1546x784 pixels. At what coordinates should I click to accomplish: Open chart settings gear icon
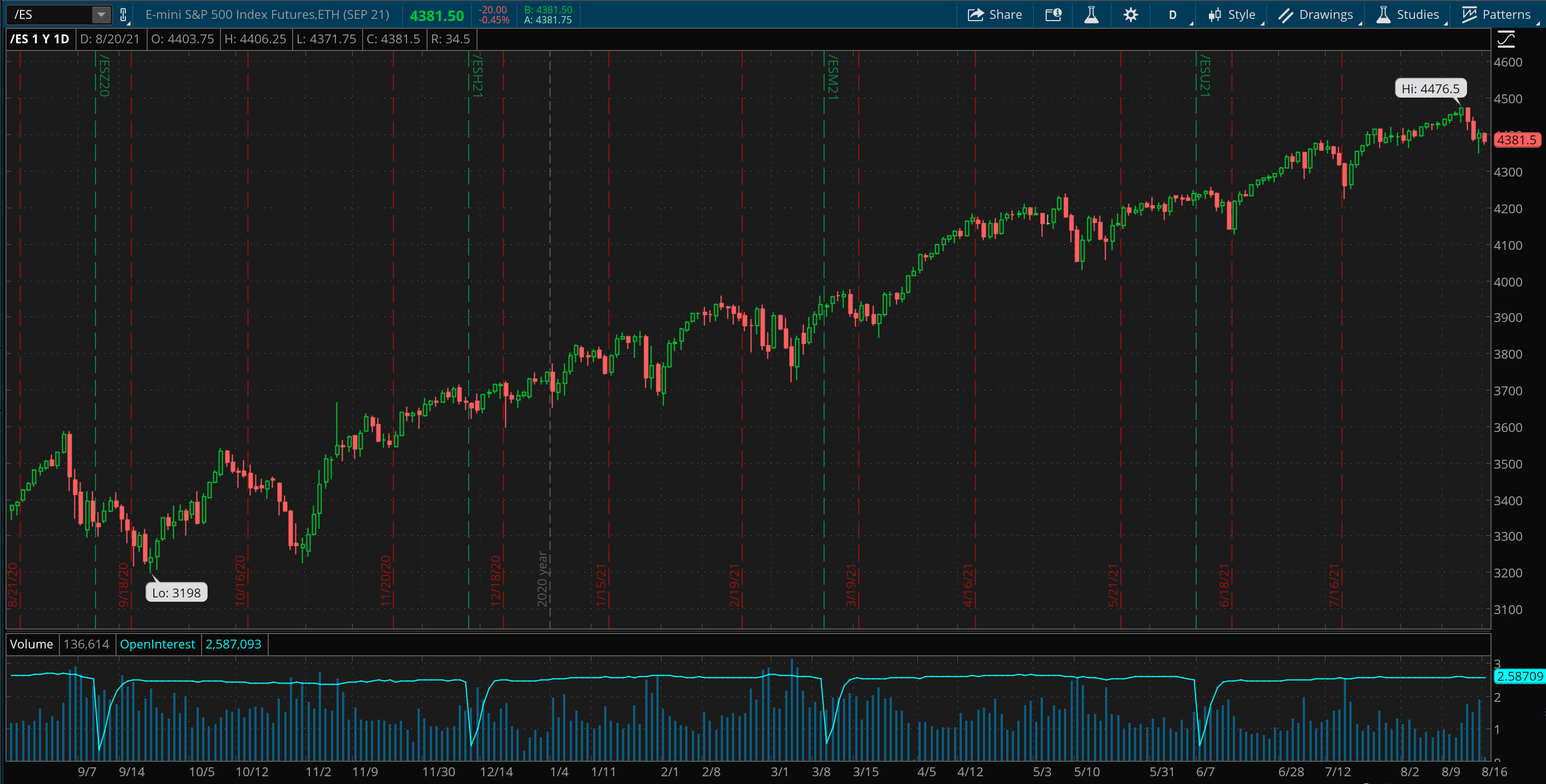(x=1131, y=14)
